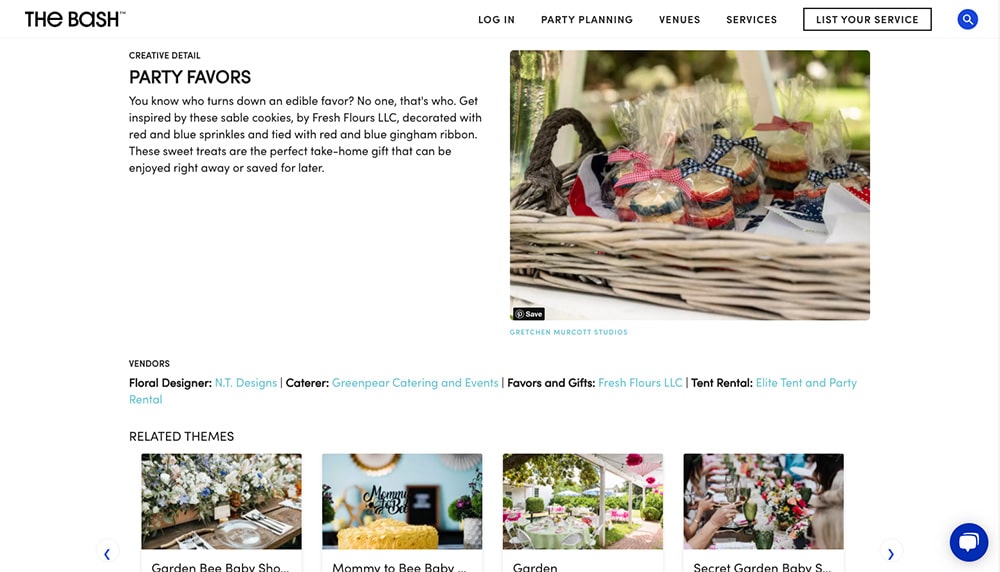Open the Fresh Flours LLC vendor link
This screenshot has height=572, width=1000.
click(640, 383)
